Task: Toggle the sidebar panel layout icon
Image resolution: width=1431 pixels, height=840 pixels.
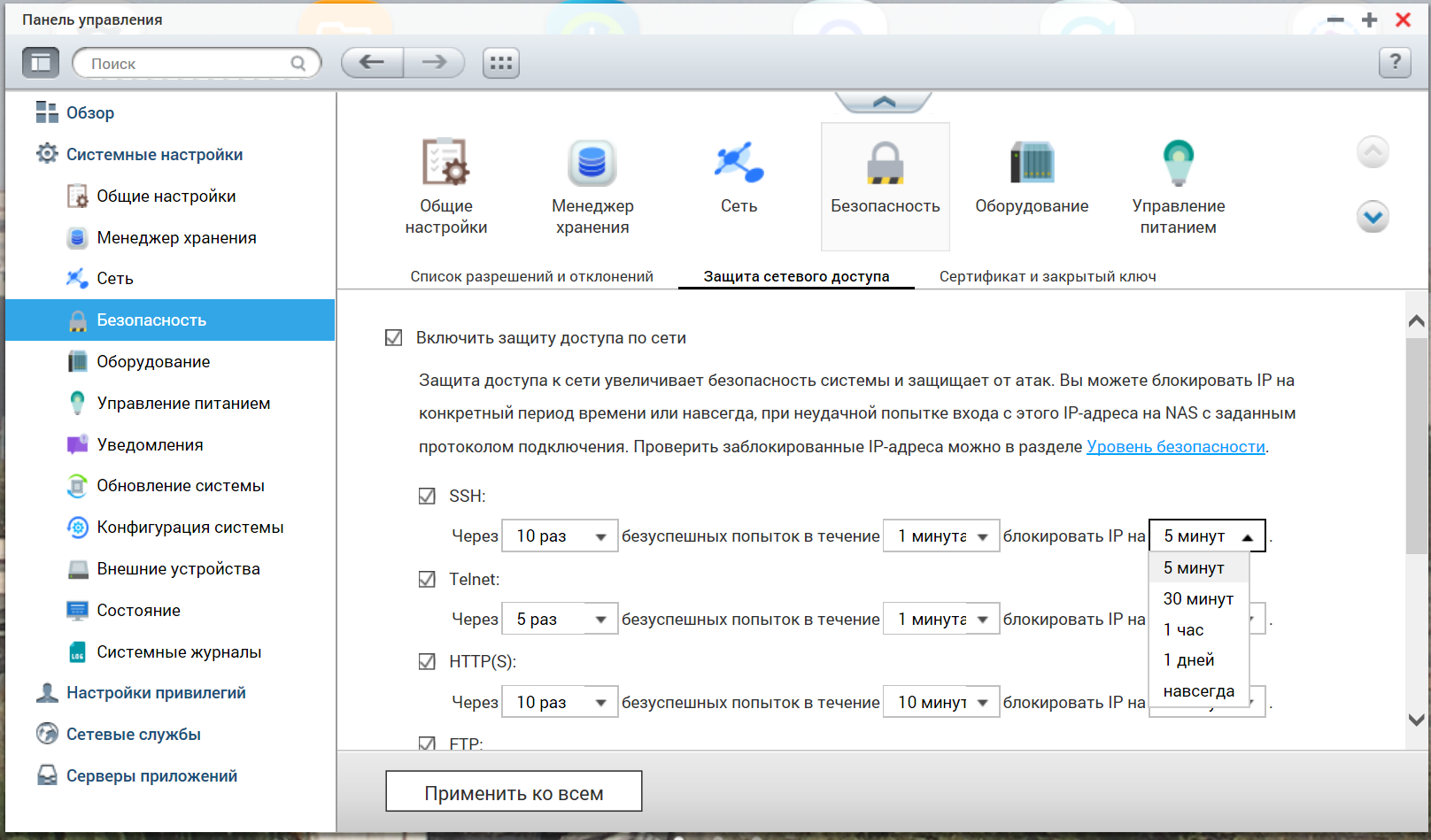Action: tap(41, 63)
